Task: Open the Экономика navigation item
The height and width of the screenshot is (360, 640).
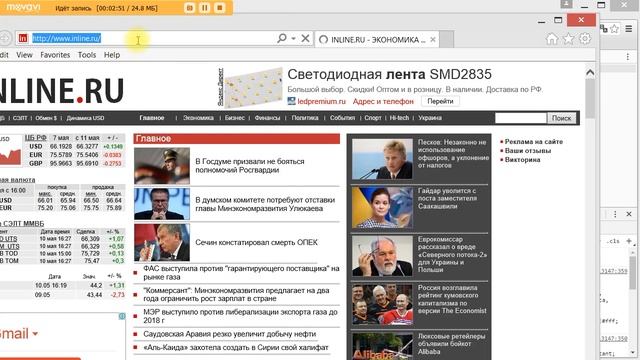Action: [x=198, y=118]
